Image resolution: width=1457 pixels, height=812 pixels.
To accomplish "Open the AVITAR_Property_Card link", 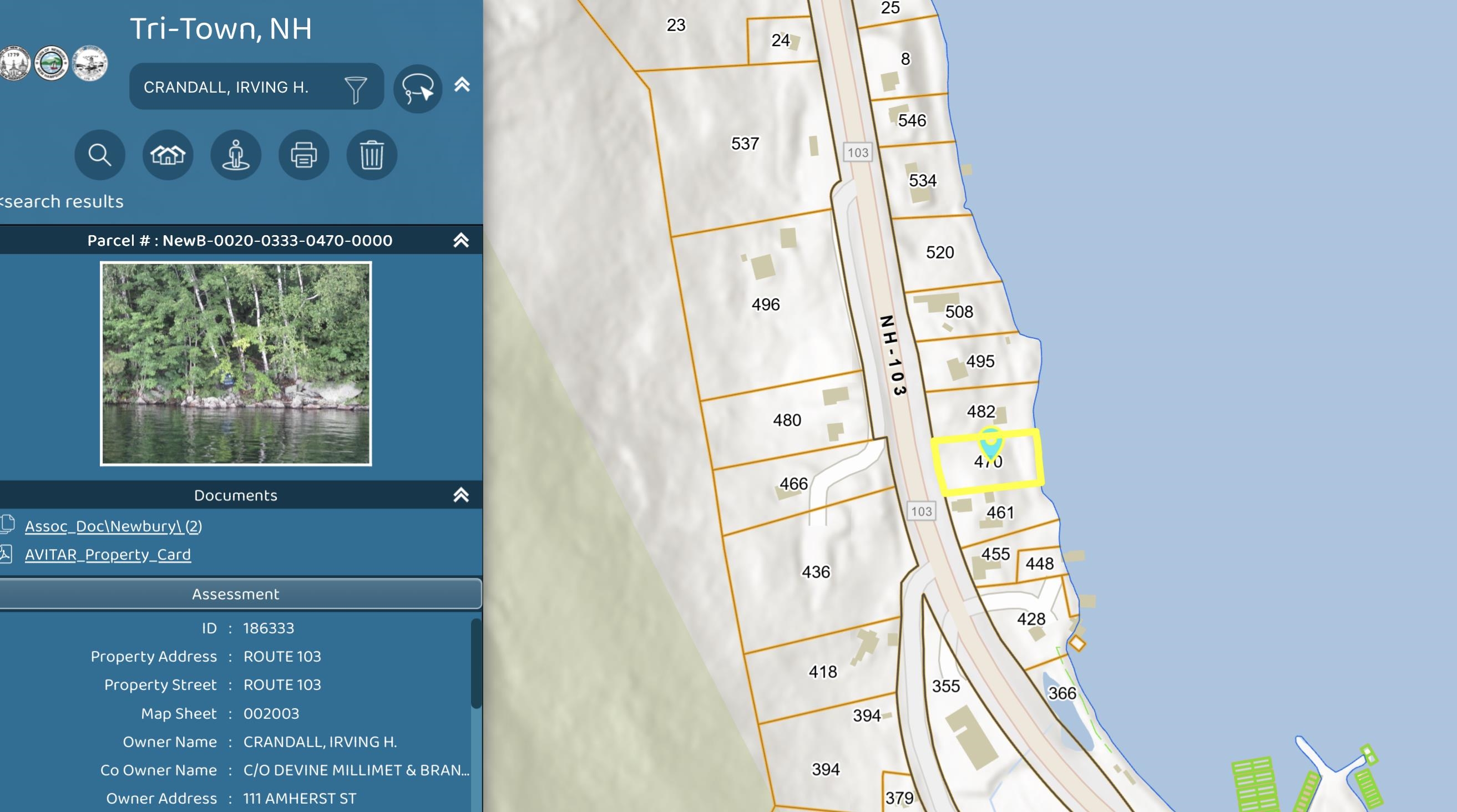I will coord(108,554).
